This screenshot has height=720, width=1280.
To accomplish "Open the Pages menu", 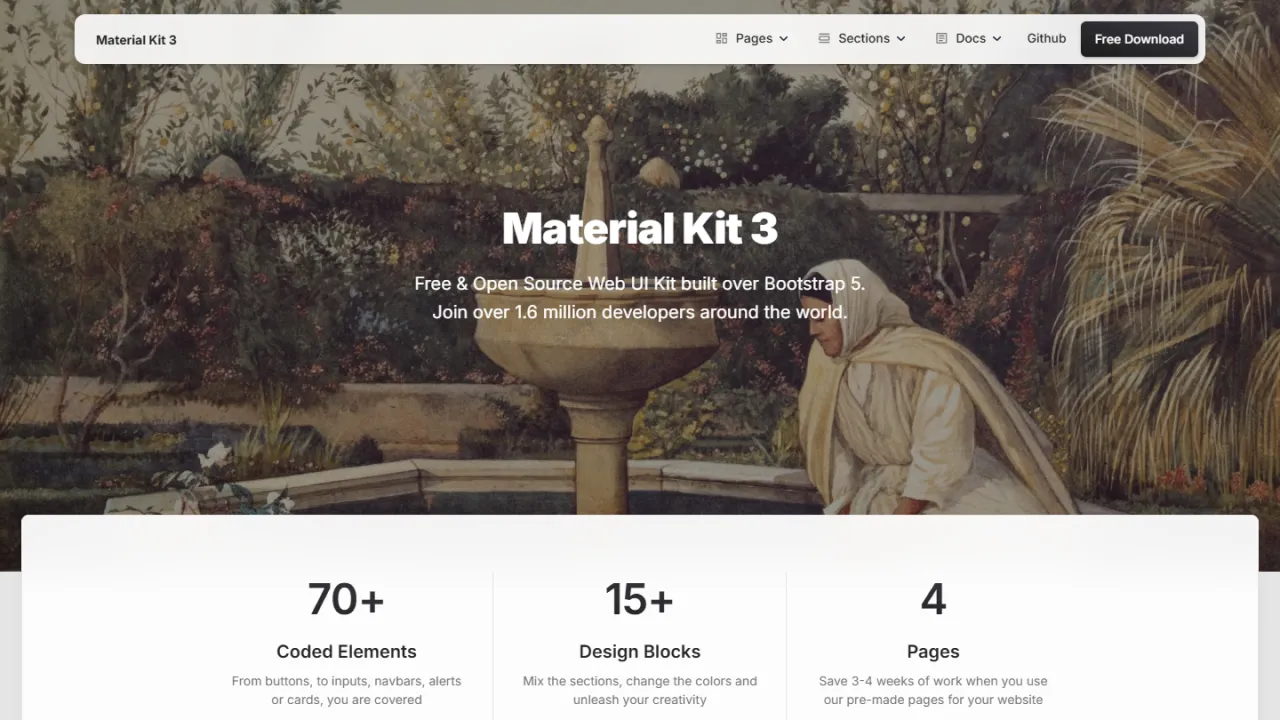I will click(x=753, y=39).
